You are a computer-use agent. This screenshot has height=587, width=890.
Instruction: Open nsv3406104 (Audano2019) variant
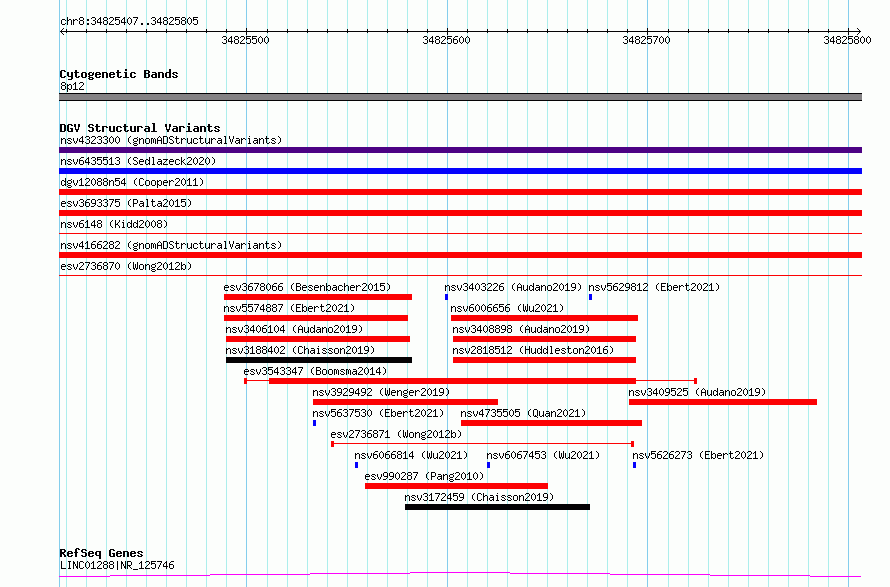coord(294,329)
